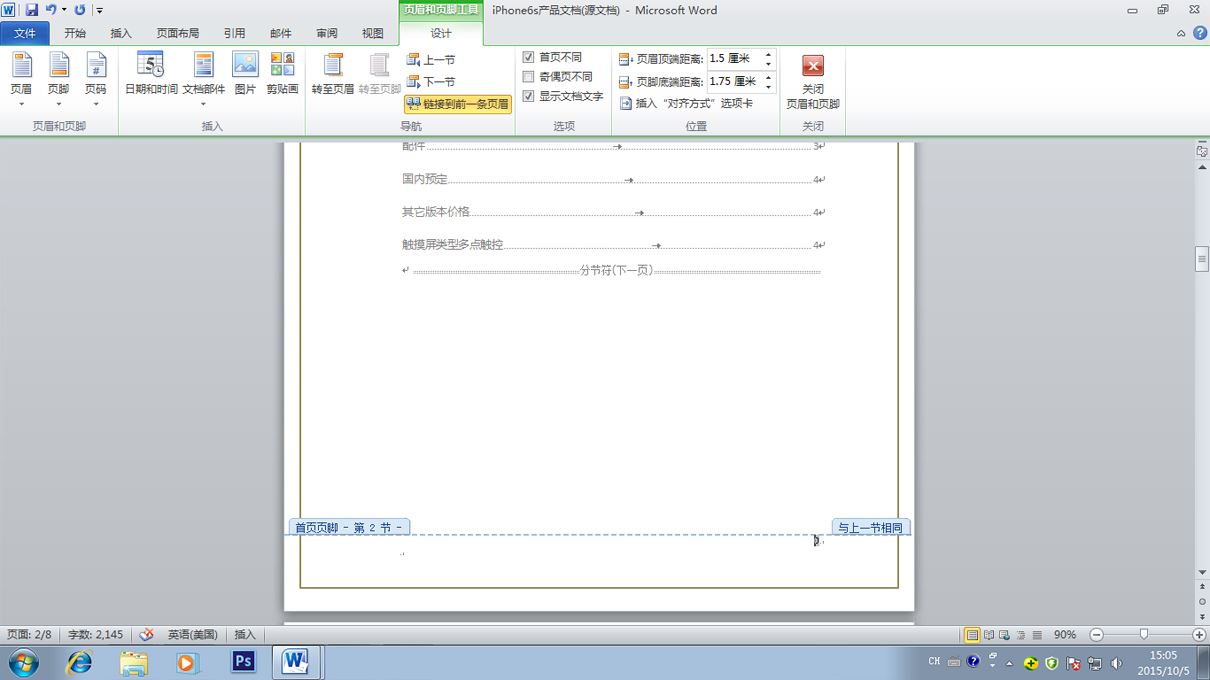The image size is (1210, 680).
Task: Click the proofing errors status icon
Action: 147,635
